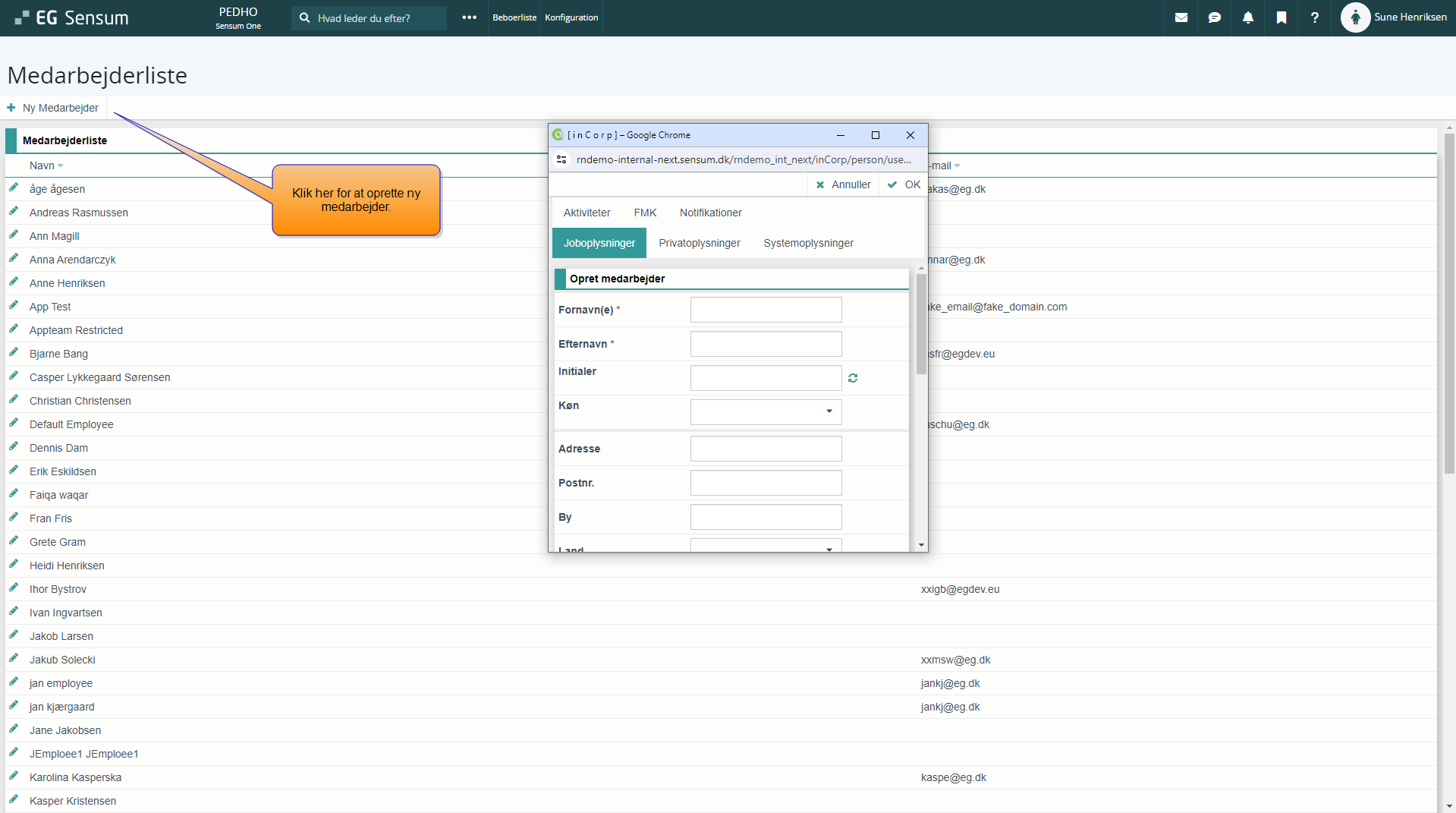
Task: Click the edit pencil for Grete Gram
Action: (x=14, y=540)
